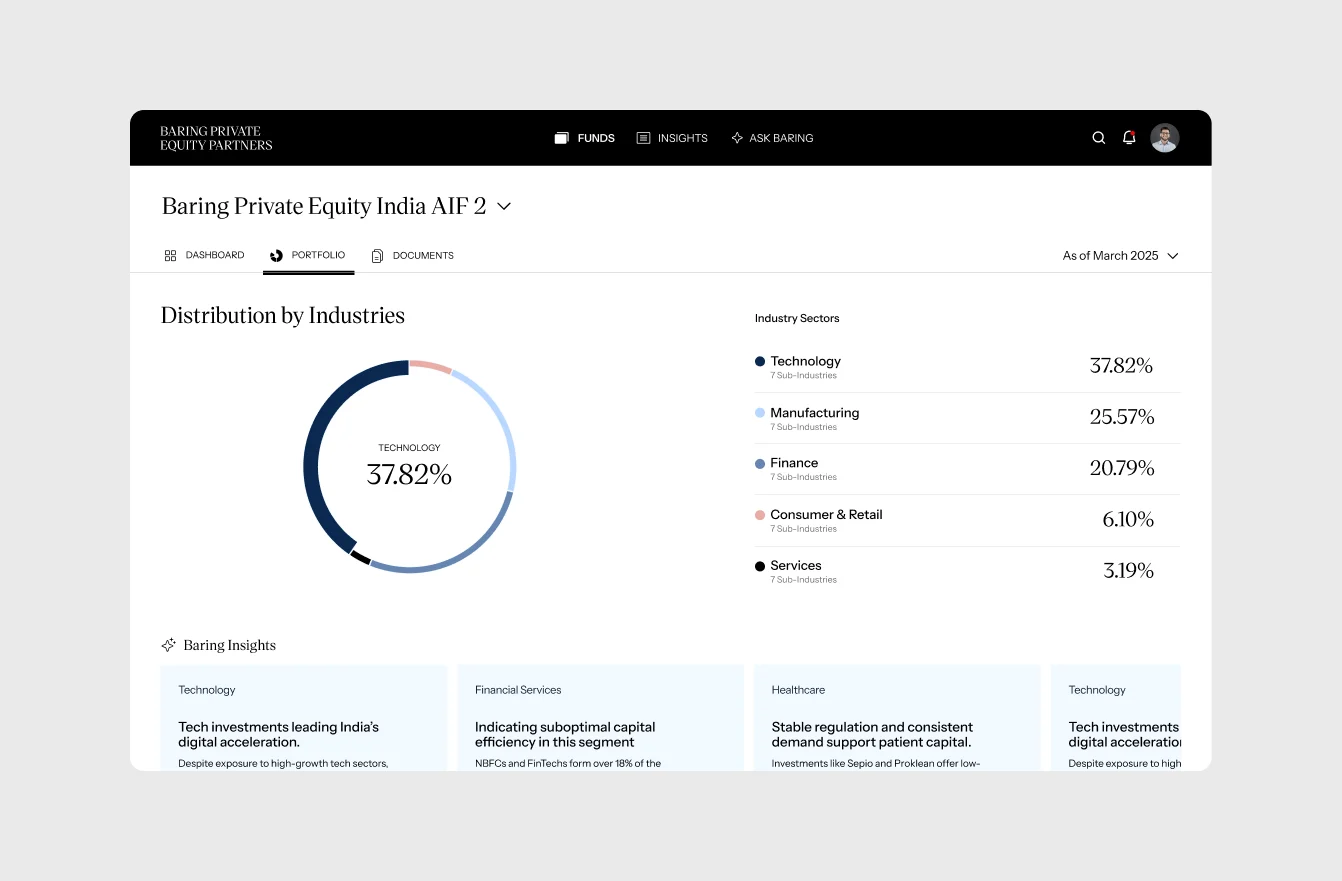Screen dimensions: 1342x881
Task: Open notifications via the bell icon
Action: coord(1129,138)
